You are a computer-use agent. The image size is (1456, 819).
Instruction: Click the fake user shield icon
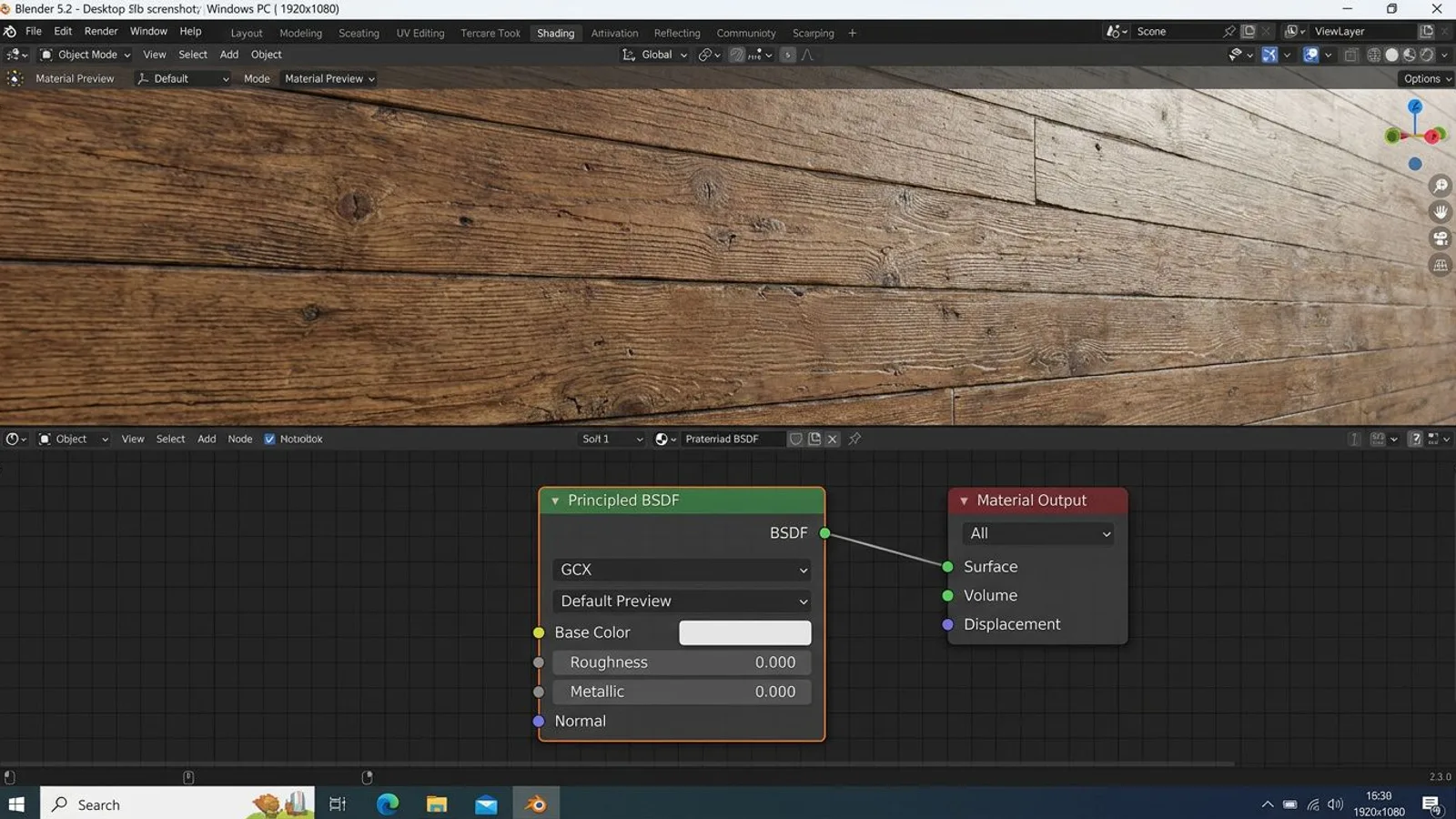[795, 439]
